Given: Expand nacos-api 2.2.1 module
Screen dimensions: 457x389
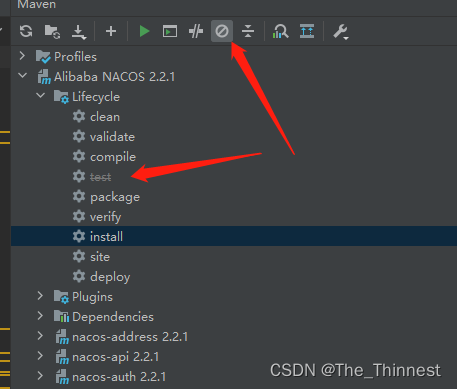Looking at the screenshot, I should click(40, 356).
